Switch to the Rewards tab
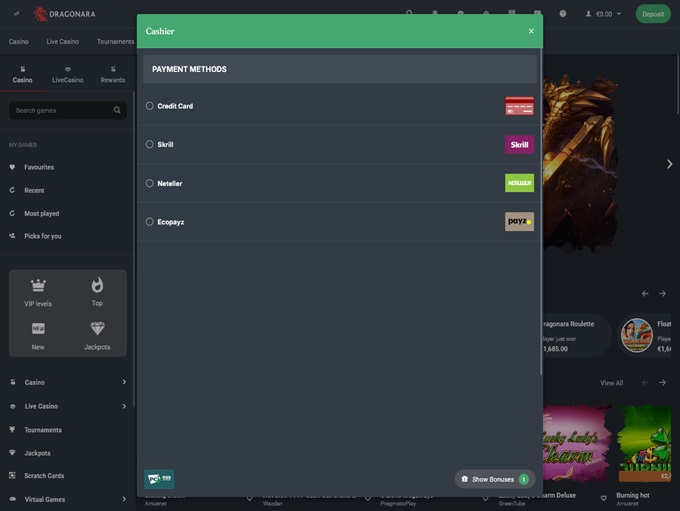Image resolution: width=680 pixels, height=511 pixels. click(x=113, y=75)
